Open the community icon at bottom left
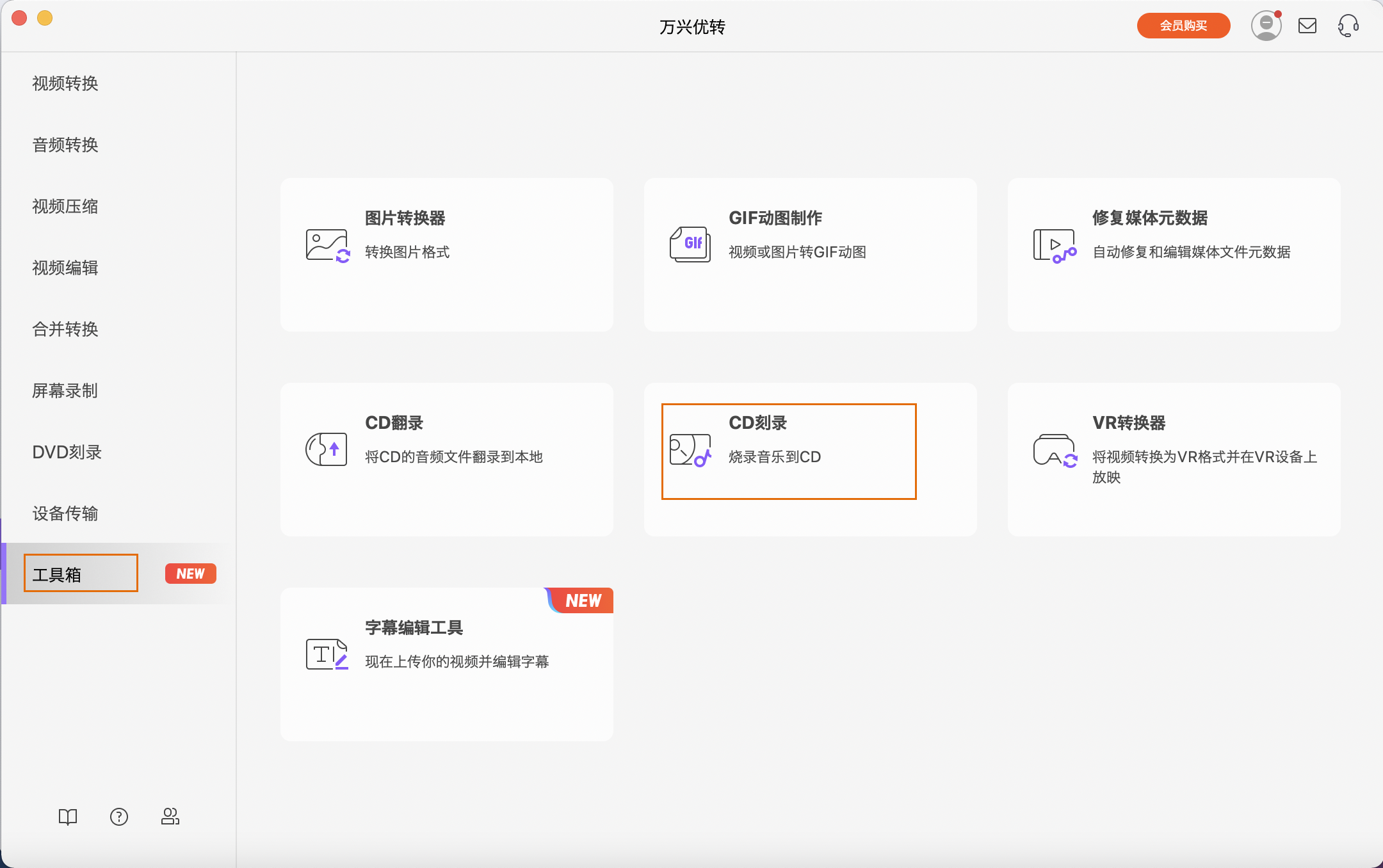1383x868 pixels. pyautogui.click(x=171, y=816)
